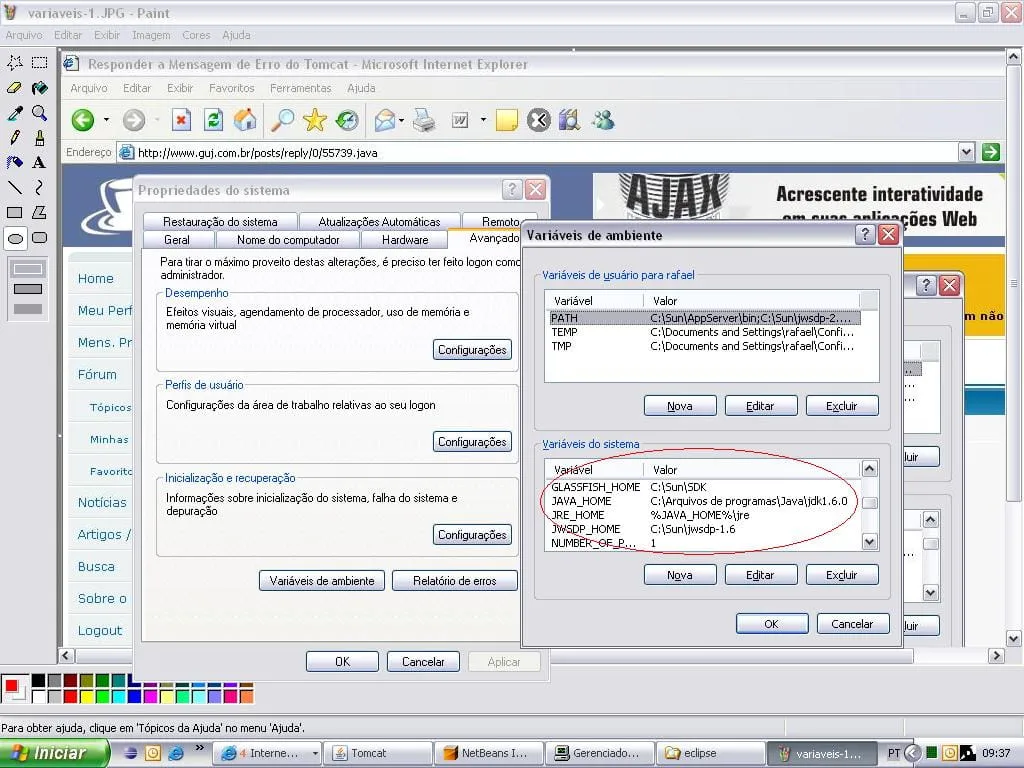This screenshot has width=1024, height=768.
Task: Expand hidden system tray icons
Action: point(915,753)
